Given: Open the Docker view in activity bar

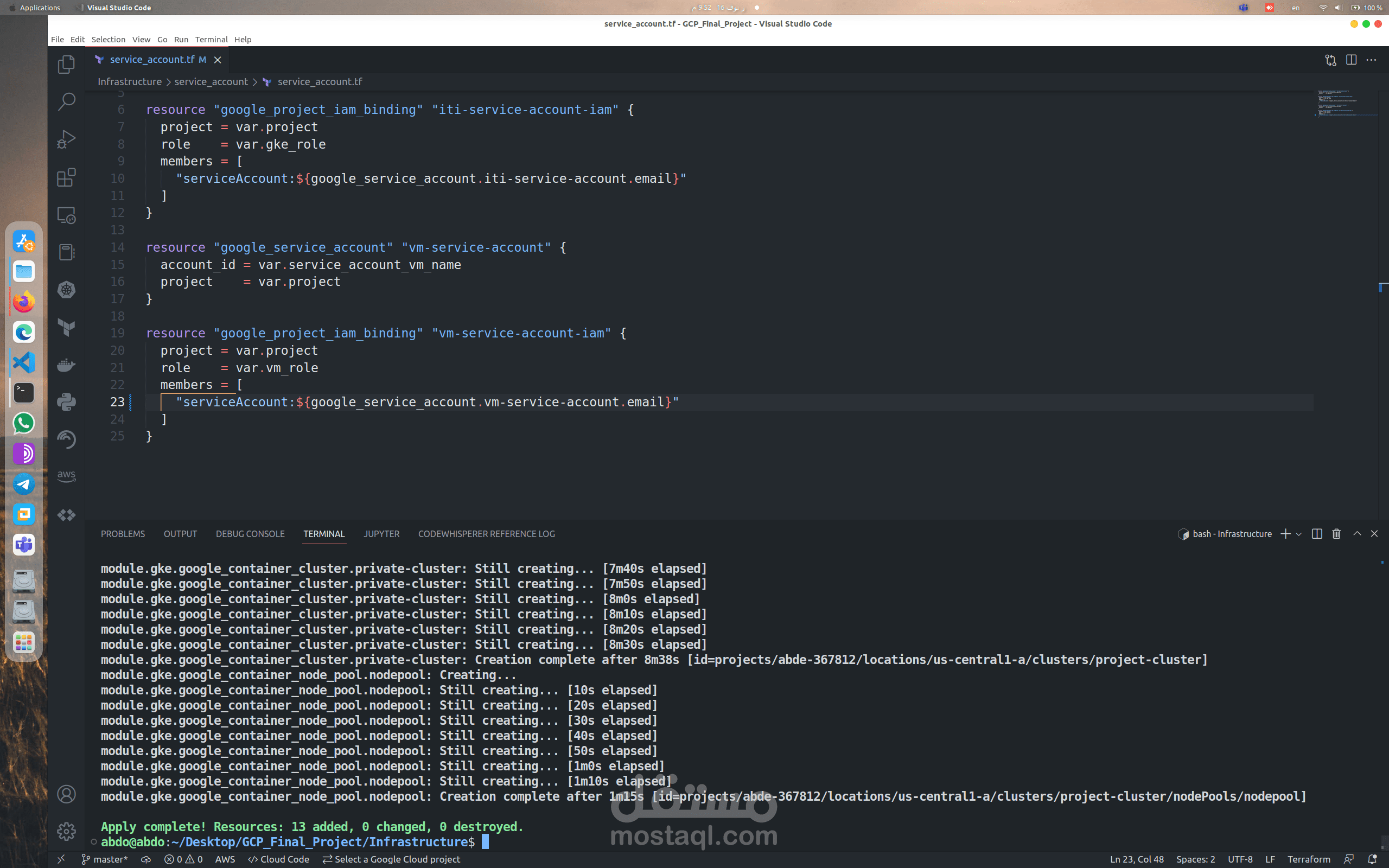Looking at the screenshot, I should coord(66,365).
